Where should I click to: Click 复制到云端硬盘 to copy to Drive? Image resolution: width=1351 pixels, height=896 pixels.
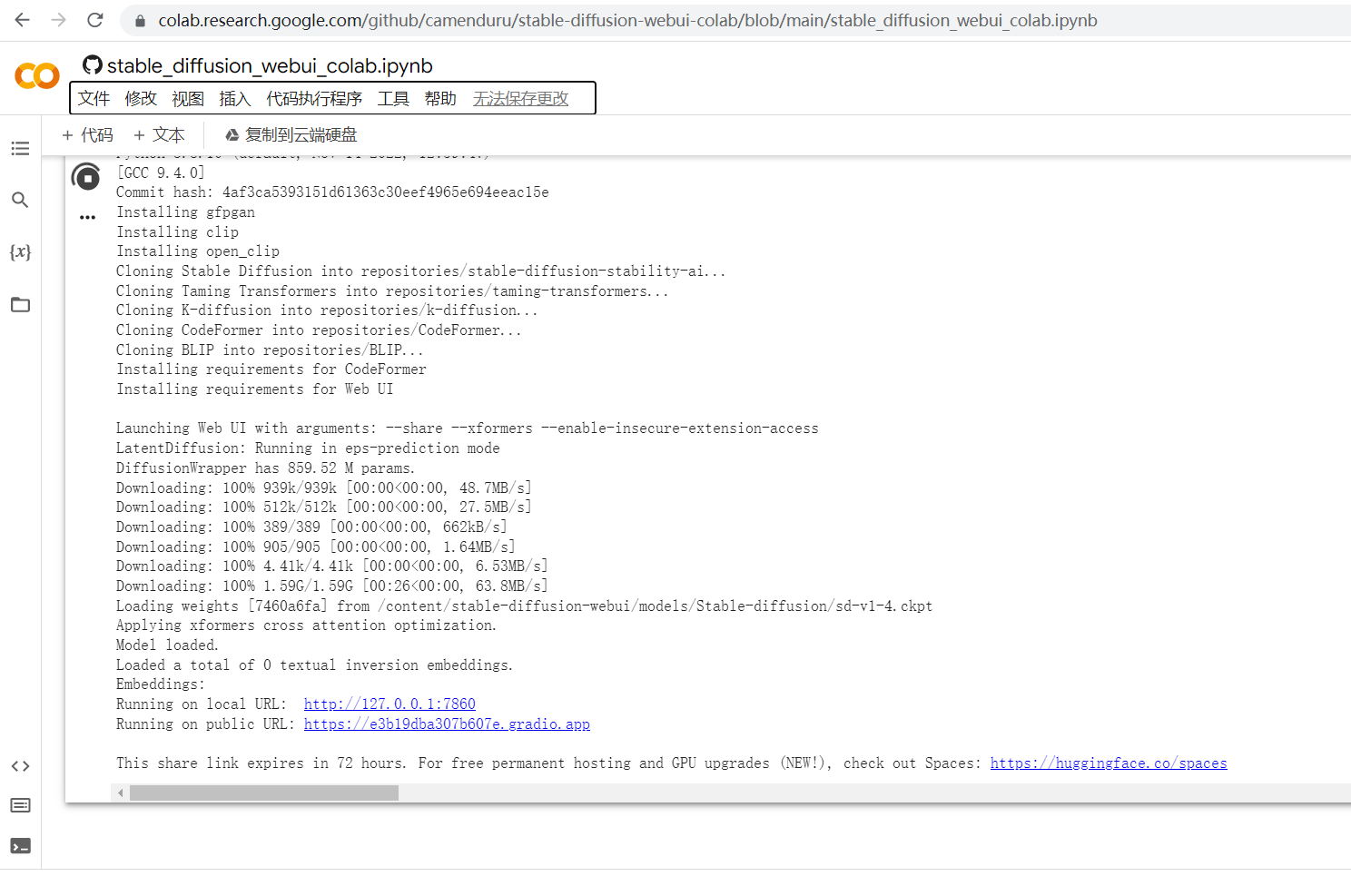[x=291, y=135]
